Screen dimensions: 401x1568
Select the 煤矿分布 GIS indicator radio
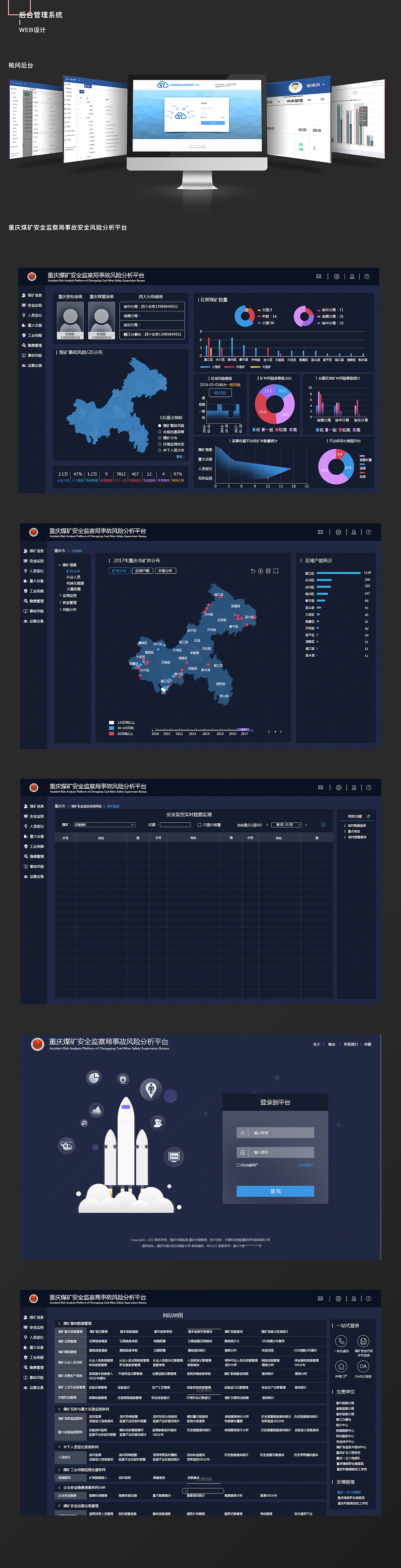160,438
